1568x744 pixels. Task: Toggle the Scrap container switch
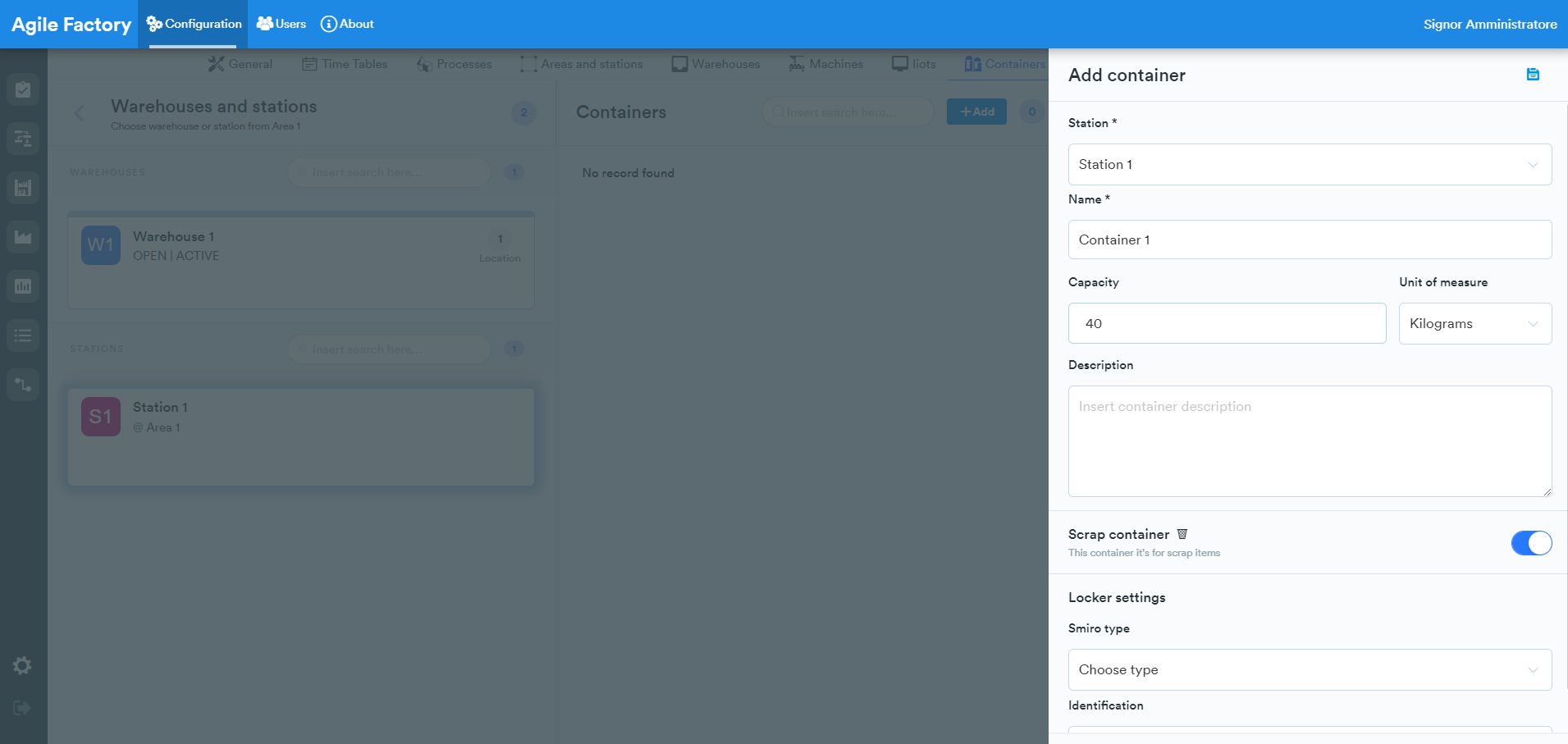pos(1531,543)
